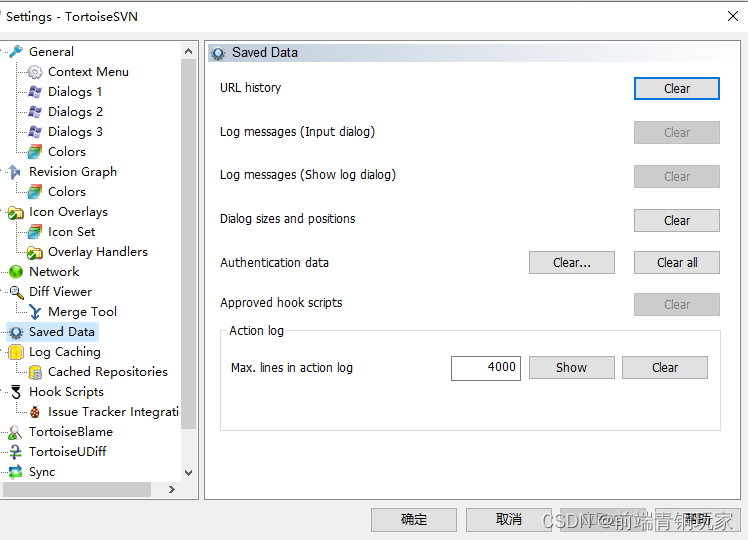
Task: Show the action log
Action: (571, 368)
